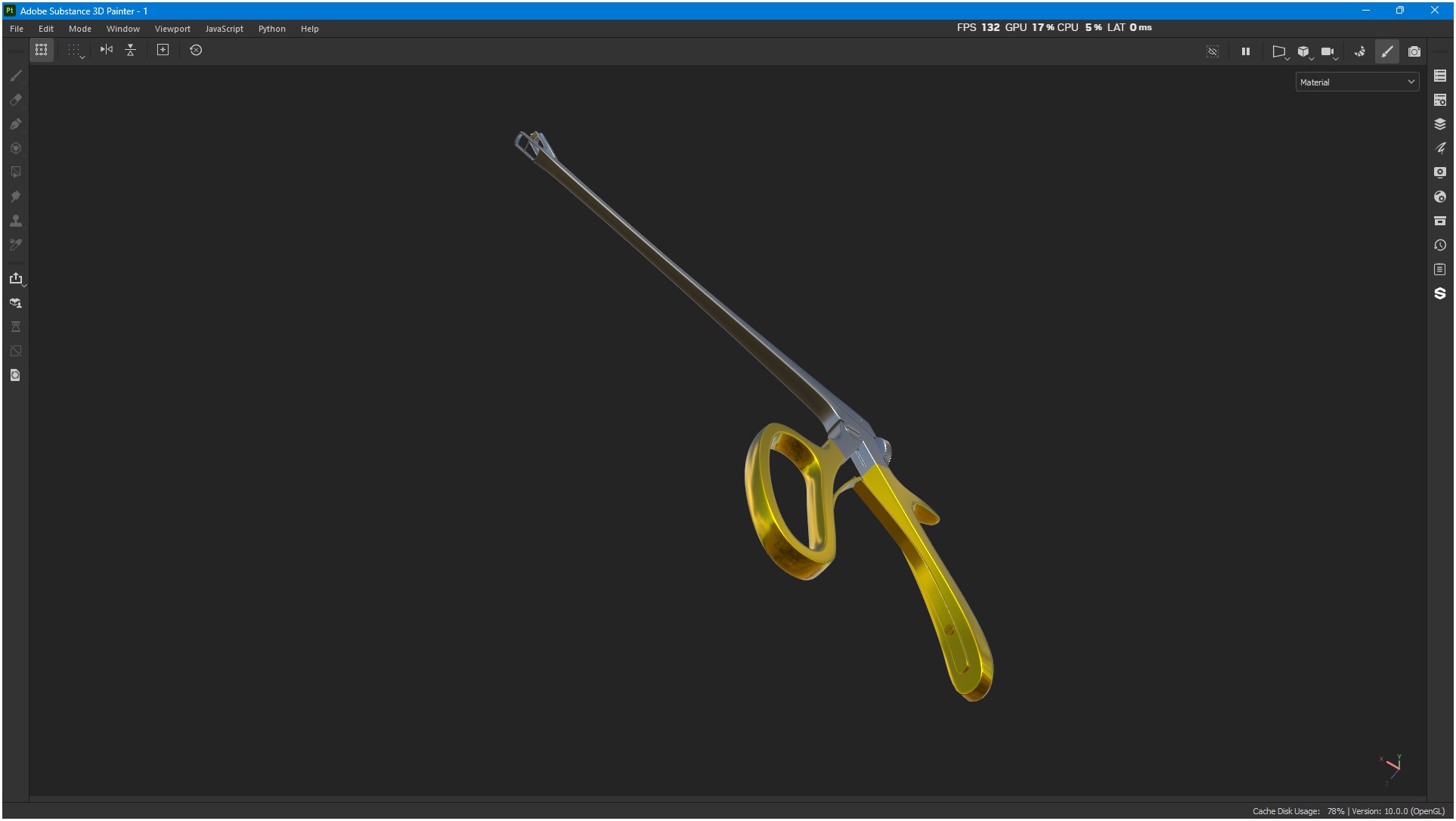Image resolution: width=1456 pixels, height=821 pixels.
Task: Open the export share icon
Action: click(16, 278)
